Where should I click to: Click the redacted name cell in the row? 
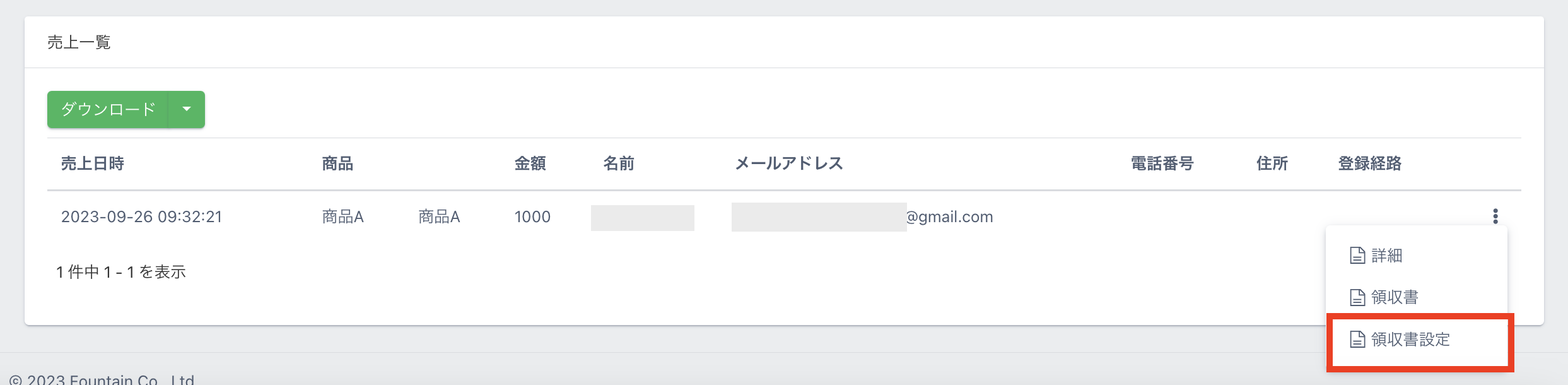[x=642, y=218]
